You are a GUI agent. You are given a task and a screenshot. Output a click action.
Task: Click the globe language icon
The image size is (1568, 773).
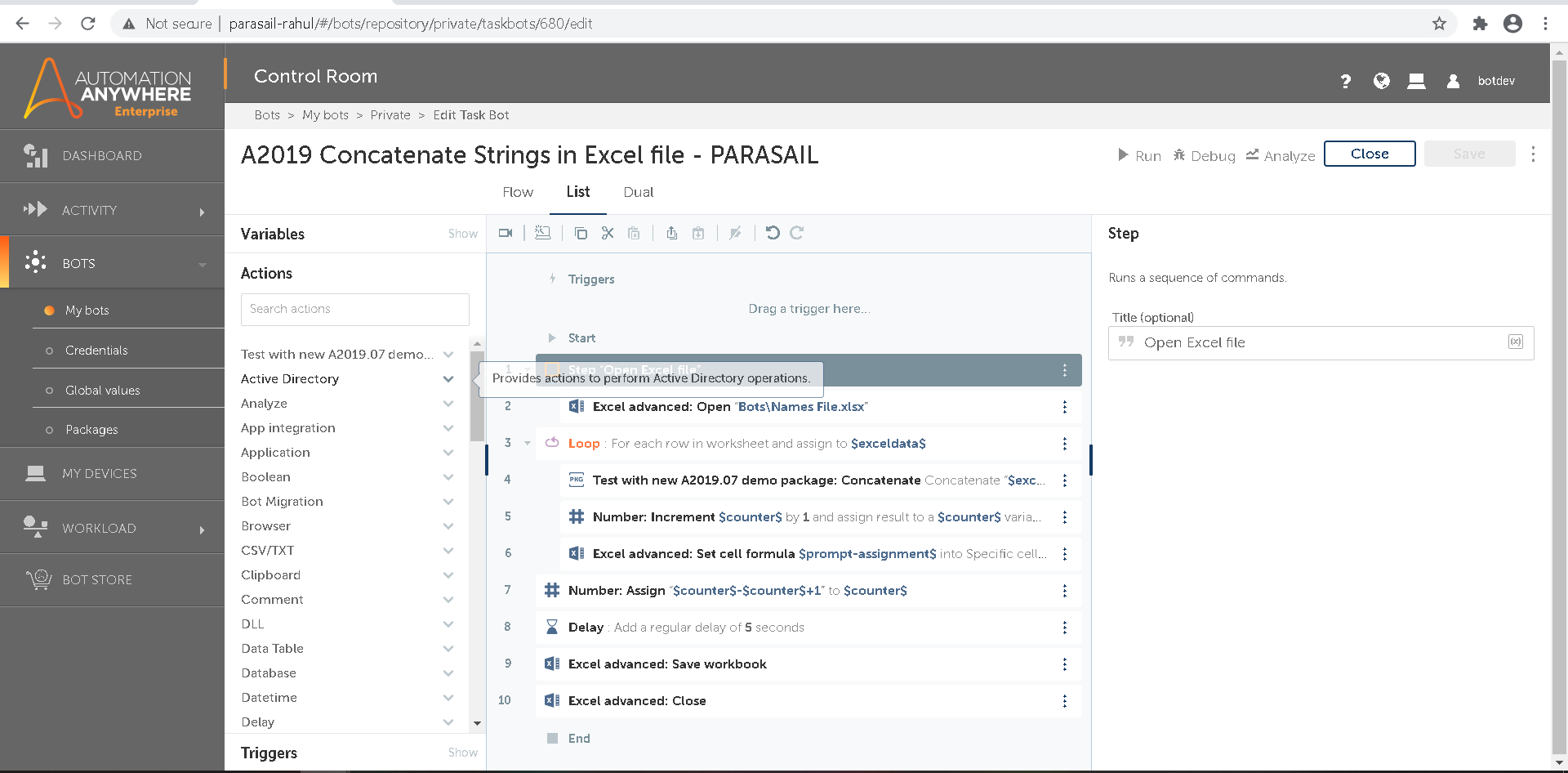point(1381,81)
